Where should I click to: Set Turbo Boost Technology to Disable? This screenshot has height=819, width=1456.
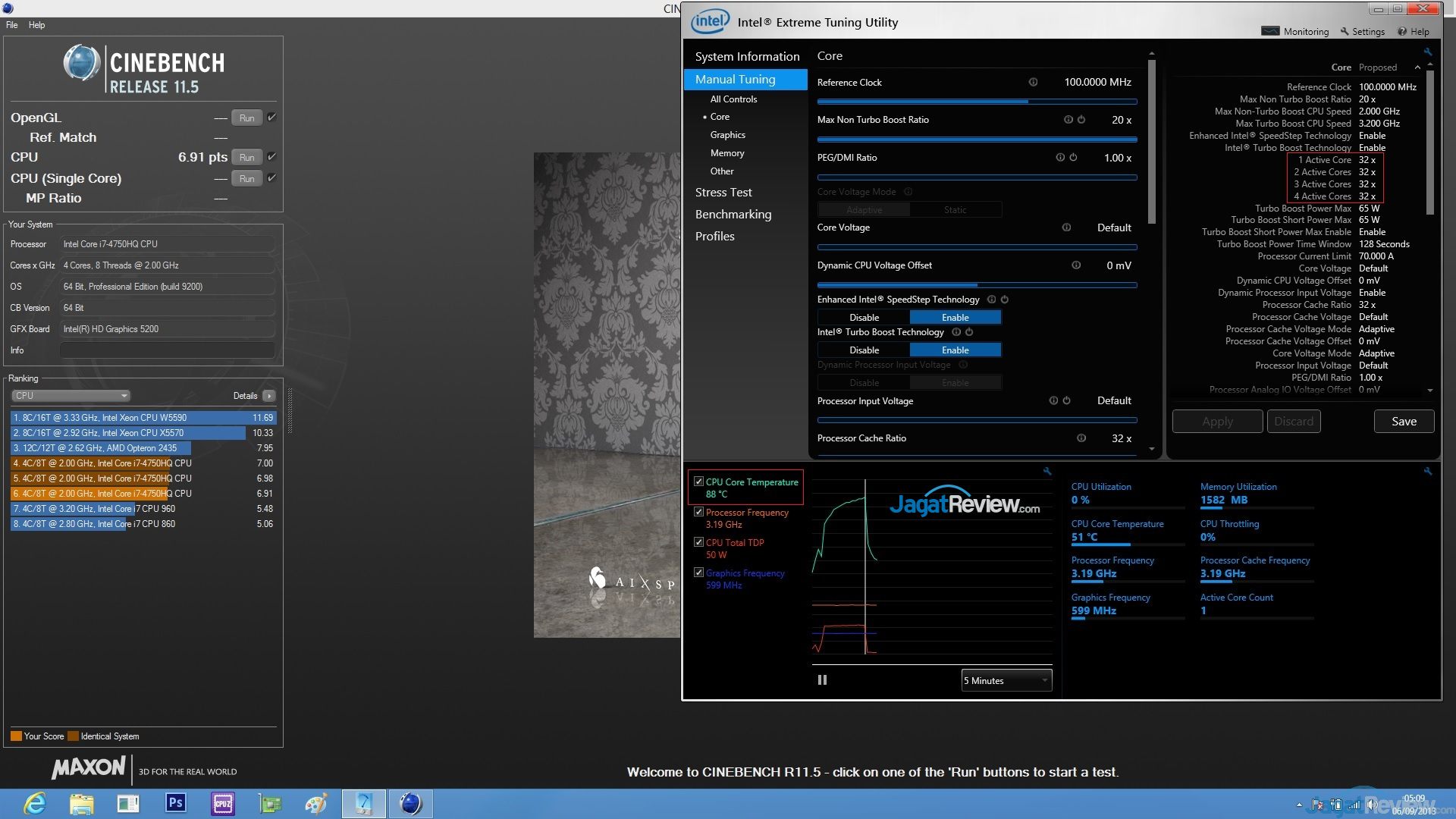[x=864, y=350]
